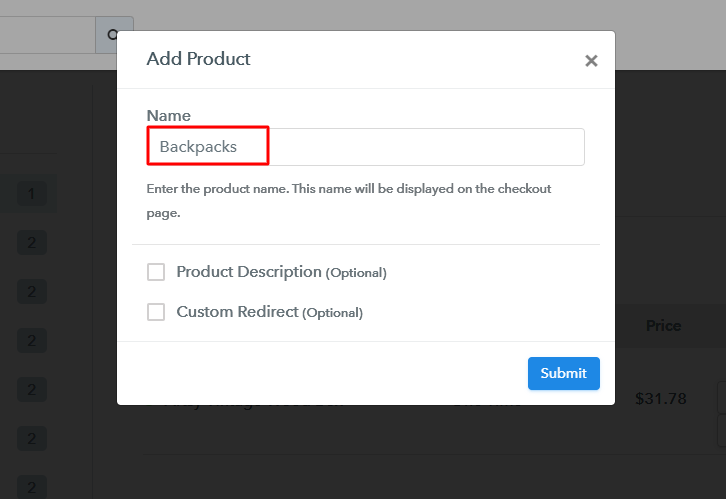Click the search icon behind the dialog
726x499 pixels.
112,35
